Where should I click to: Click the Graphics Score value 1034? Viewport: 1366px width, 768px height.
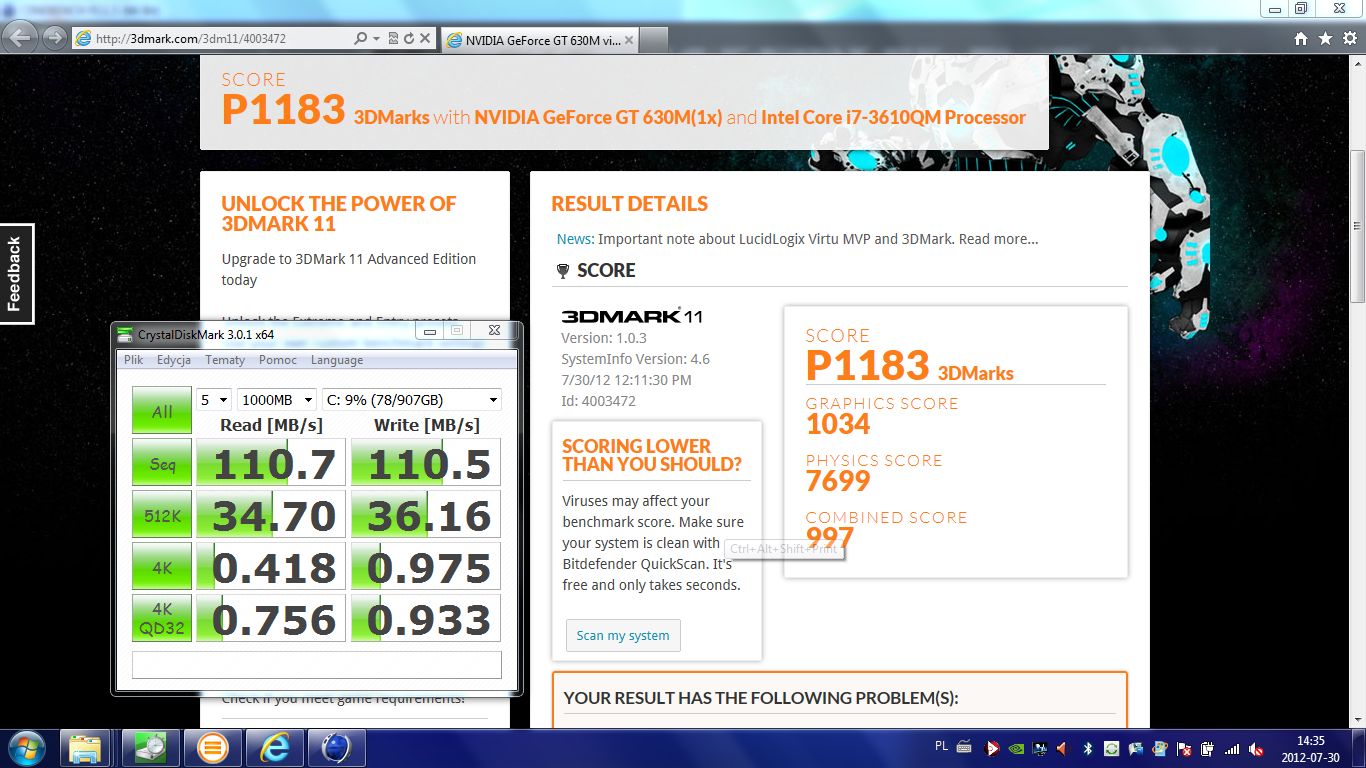[x=838, y=424]
